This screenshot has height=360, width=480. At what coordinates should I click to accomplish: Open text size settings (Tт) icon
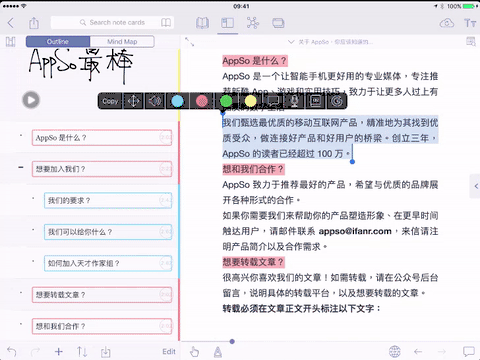click(x=470, y=23)
